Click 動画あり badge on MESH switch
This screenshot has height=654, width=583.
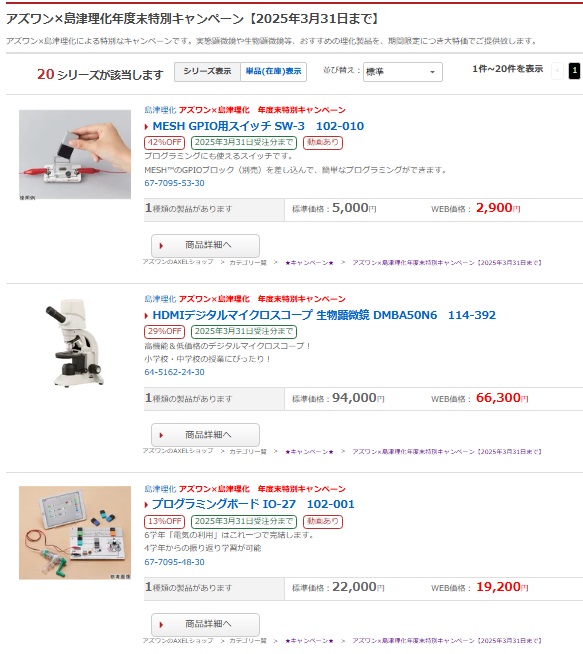point(323,143)
